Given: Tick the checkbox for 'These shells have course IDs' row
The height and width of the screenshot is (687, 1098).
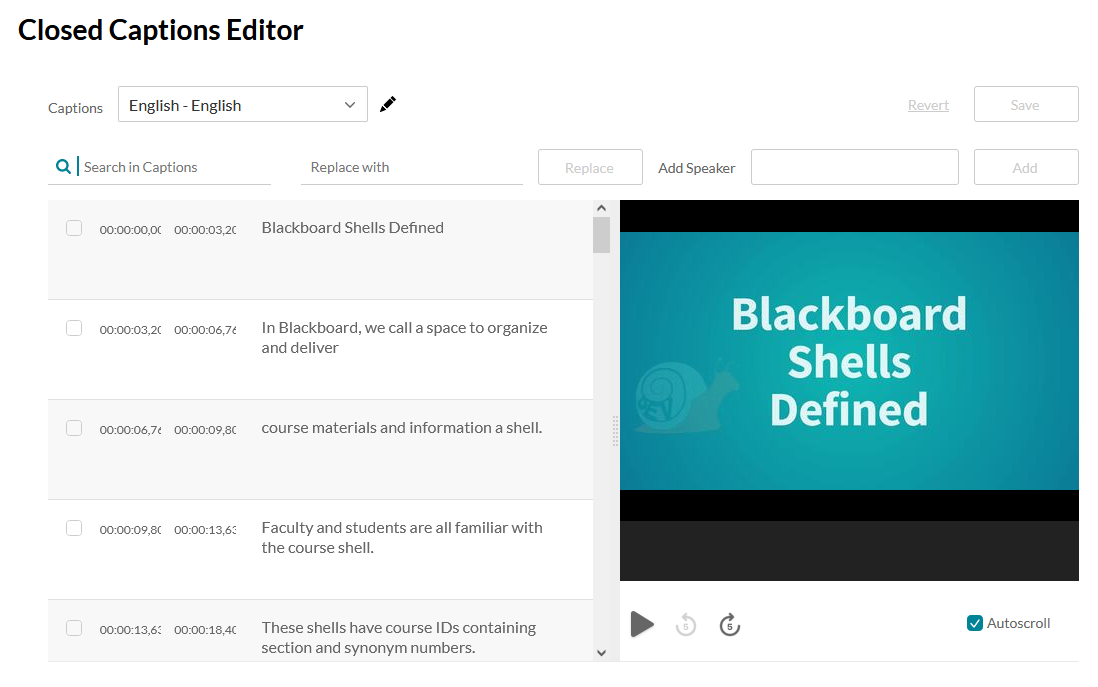Looking at the screenshot, I should click(x=74, y=628).
